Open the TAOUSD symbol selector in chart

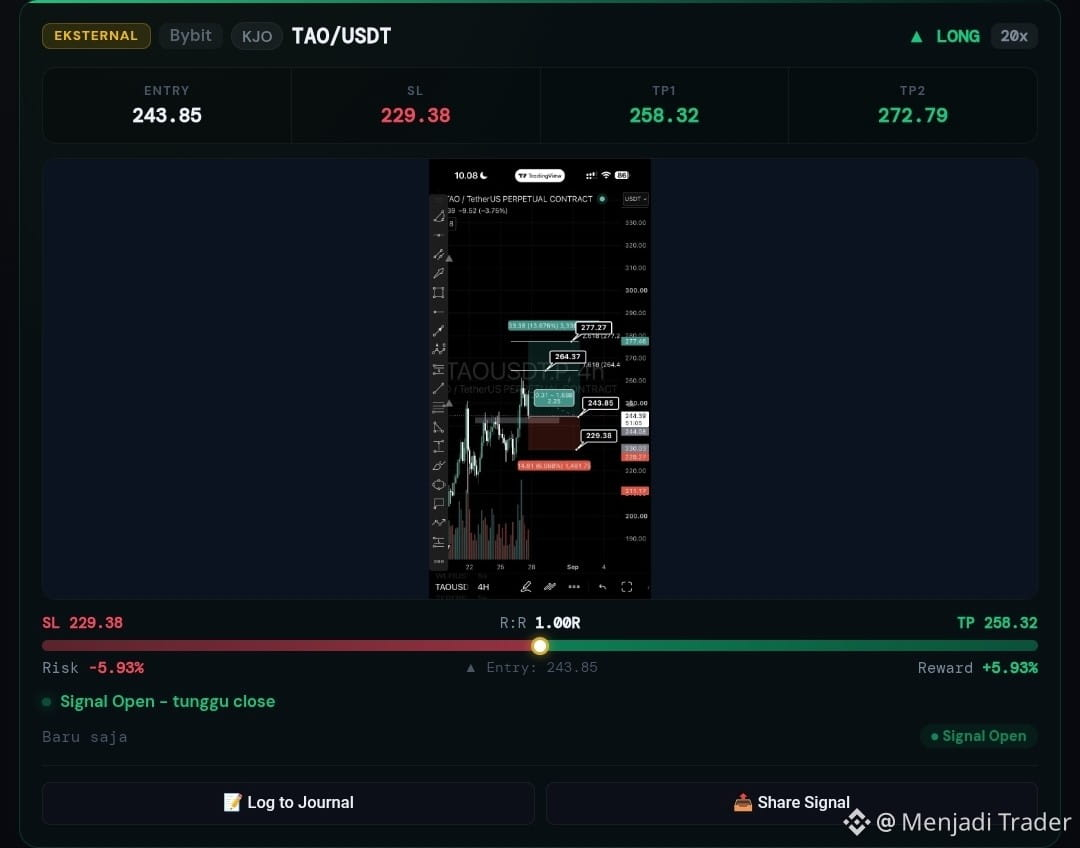(x=452, y=587)
